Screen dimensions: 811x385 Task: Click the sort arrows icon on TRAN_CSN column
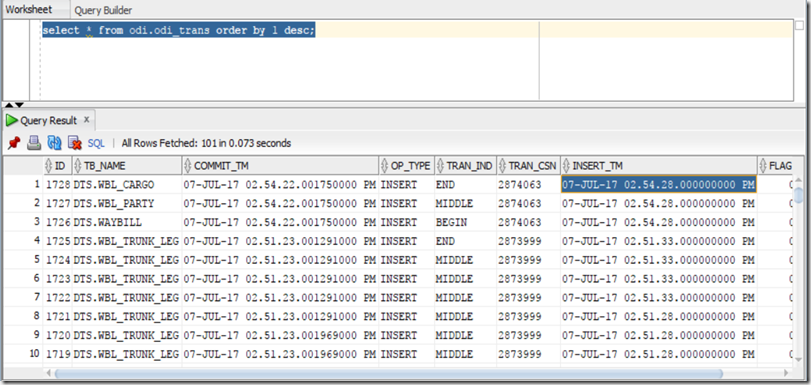pos(503,166)
